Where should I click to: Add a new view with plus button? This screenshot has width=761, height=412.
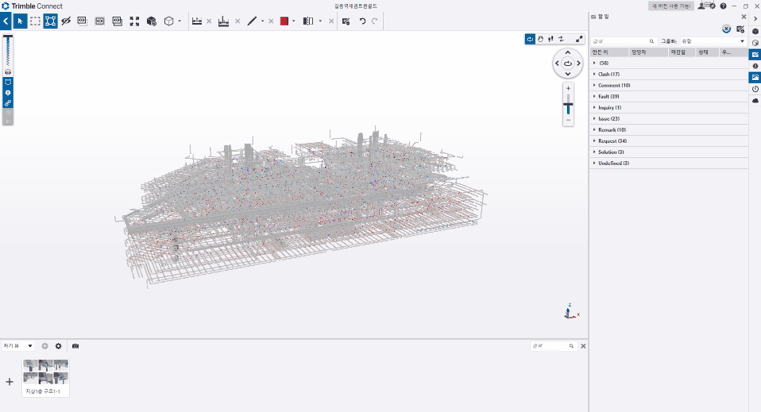pos(9,382)
